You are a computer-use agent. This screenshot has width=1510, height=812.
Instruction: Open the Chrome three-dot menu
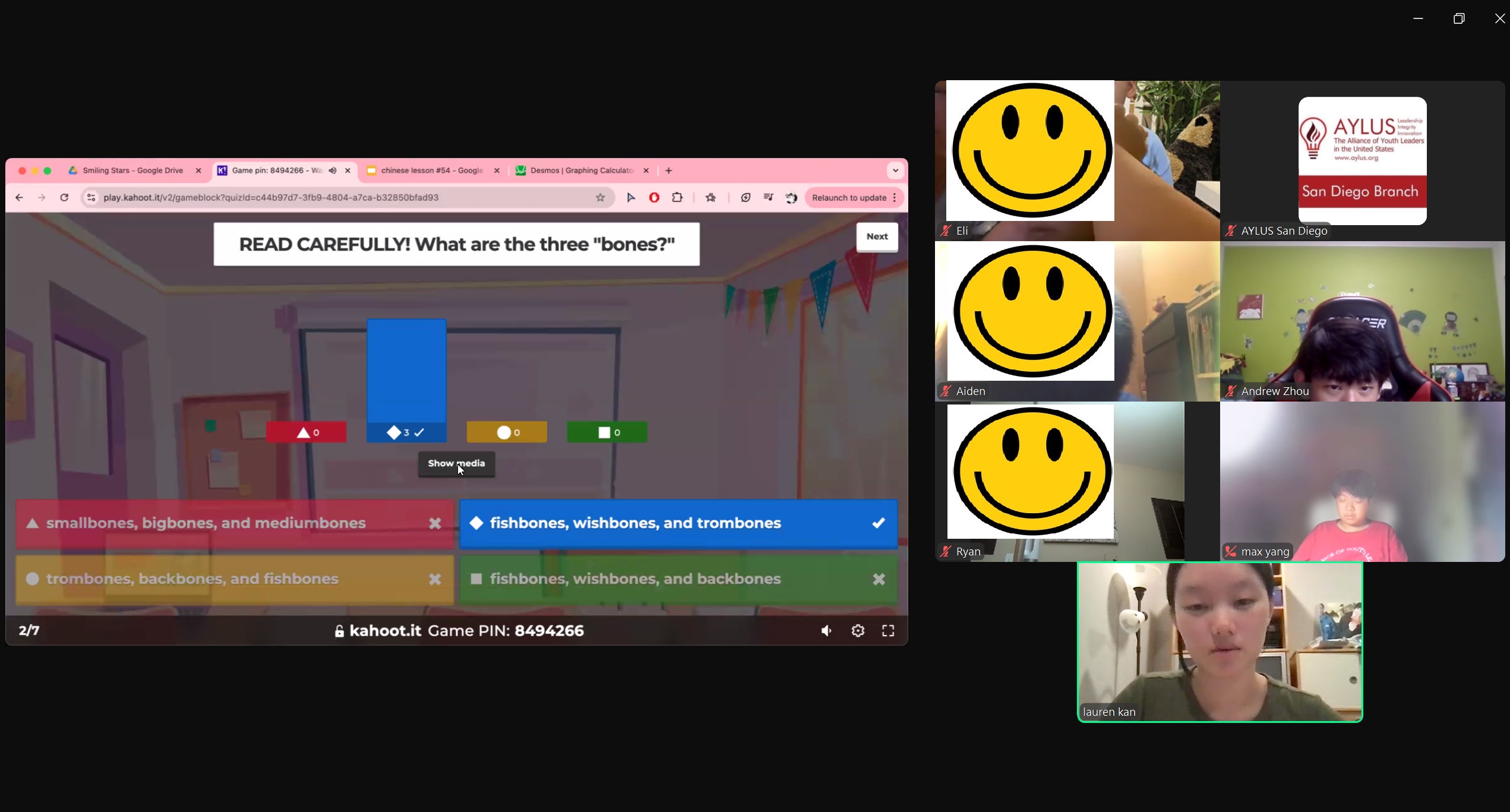[895, 198]
